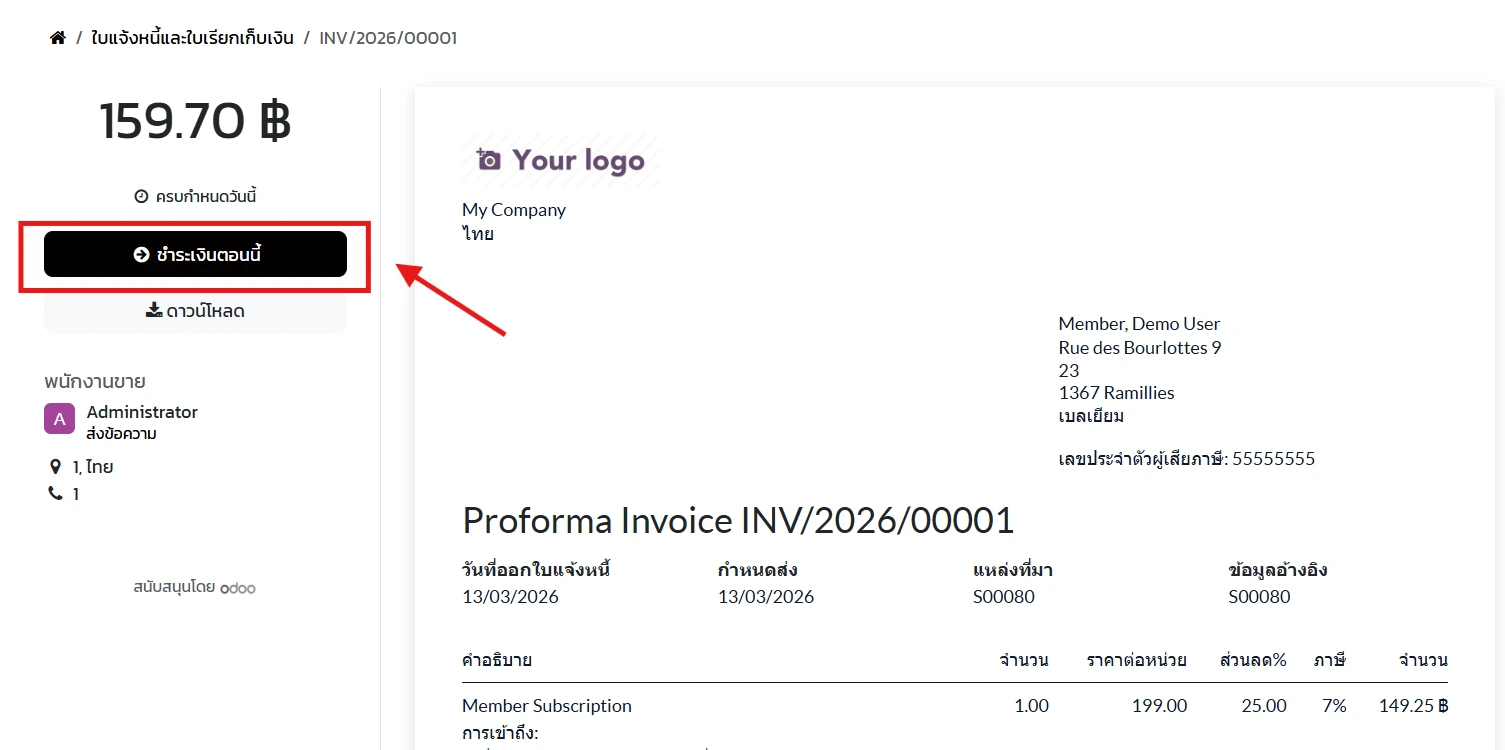
Task: Click the ส่งข้อความ link under Administrator
Action: pos(121,434)
